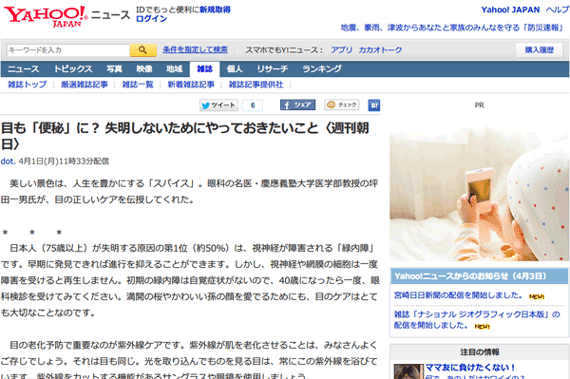Click the 注目の情報 section heading
This screenshot has height=379, width=570.
tap(479, 352)
